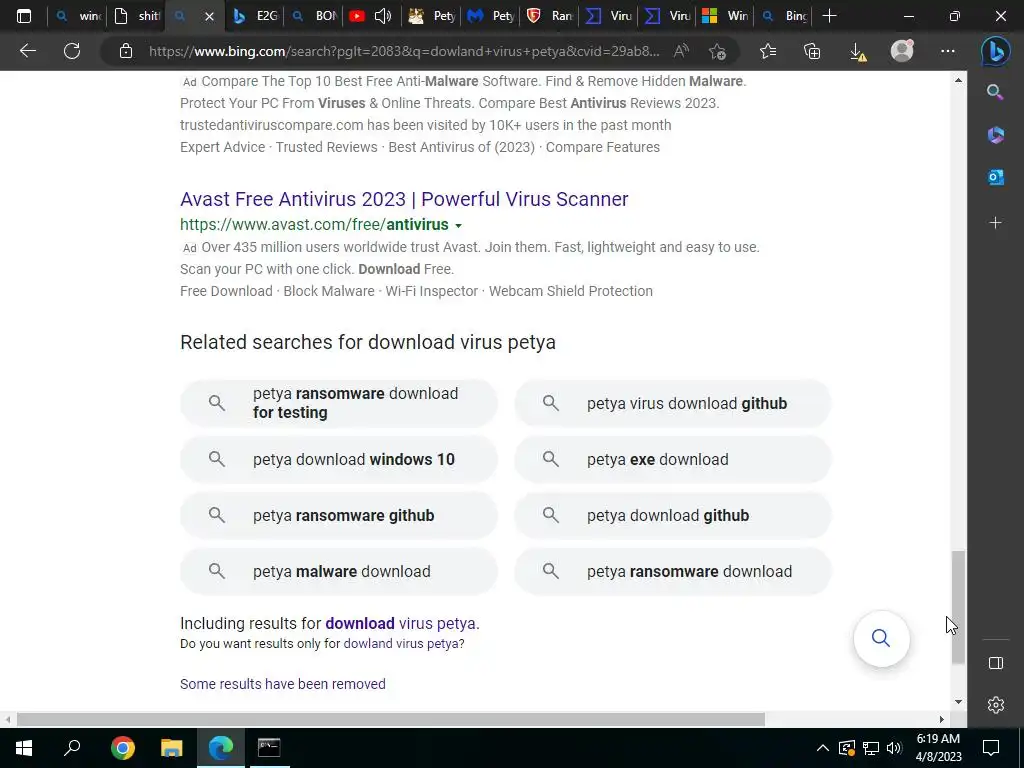Screen dimensions: 1024x768
Task: Open the sidebar search tool
Action: coord(995,92)
